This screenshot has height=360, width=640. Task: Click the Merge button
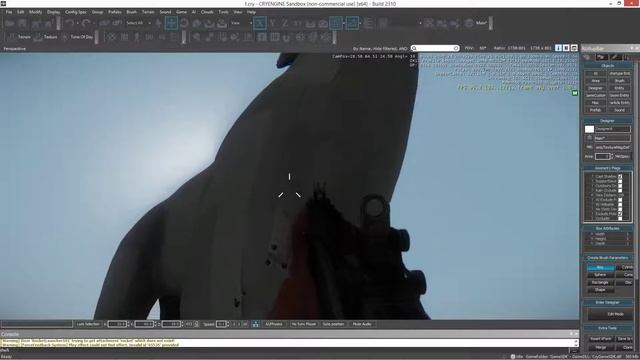pyautogui.click(x=601, y=347)
